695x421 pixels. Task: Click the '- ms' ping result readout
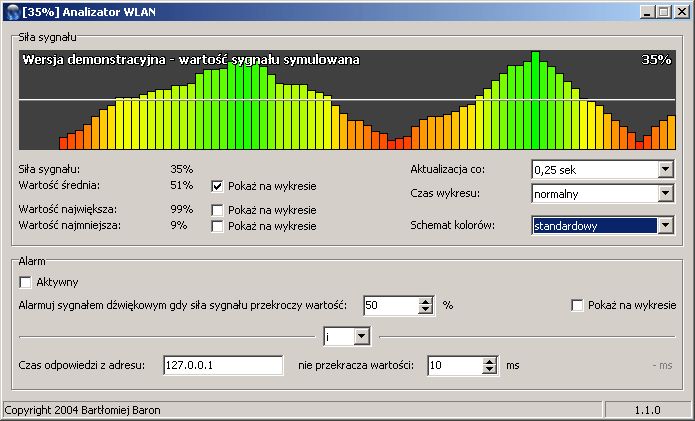coord(663,366)
